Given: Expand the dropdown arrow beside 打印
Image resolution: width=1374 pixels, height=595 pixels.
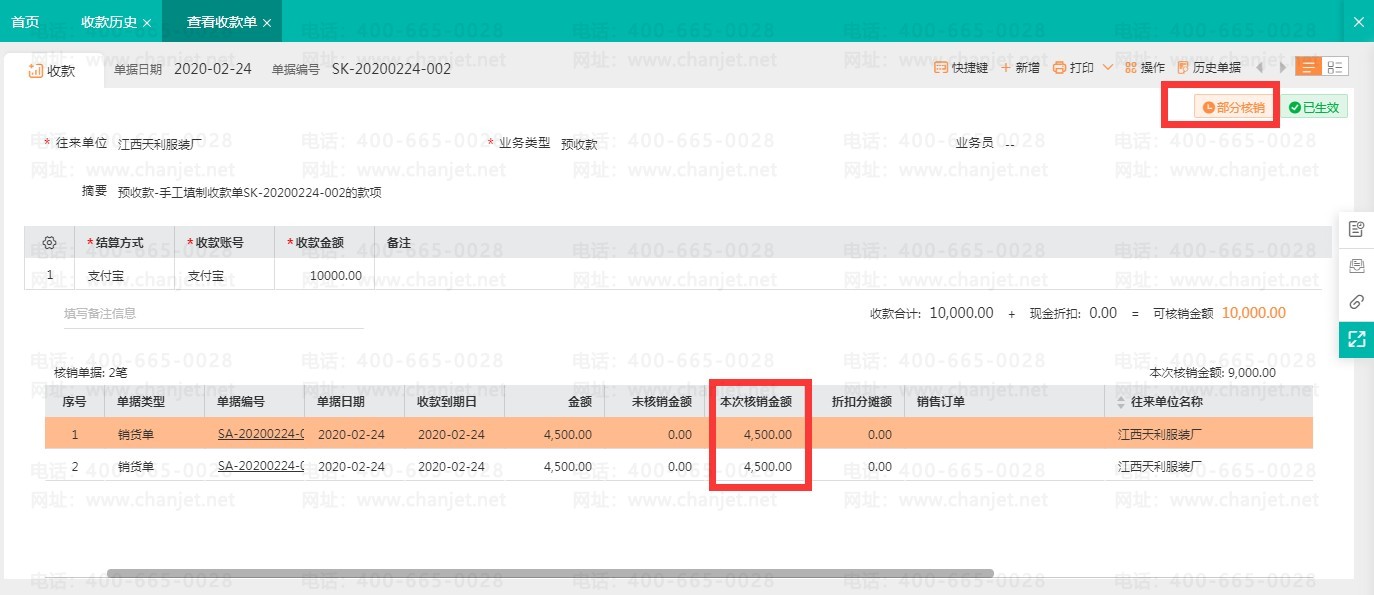Looking at the screenshot, I should pyautogui.click(x=1108, y=68).
